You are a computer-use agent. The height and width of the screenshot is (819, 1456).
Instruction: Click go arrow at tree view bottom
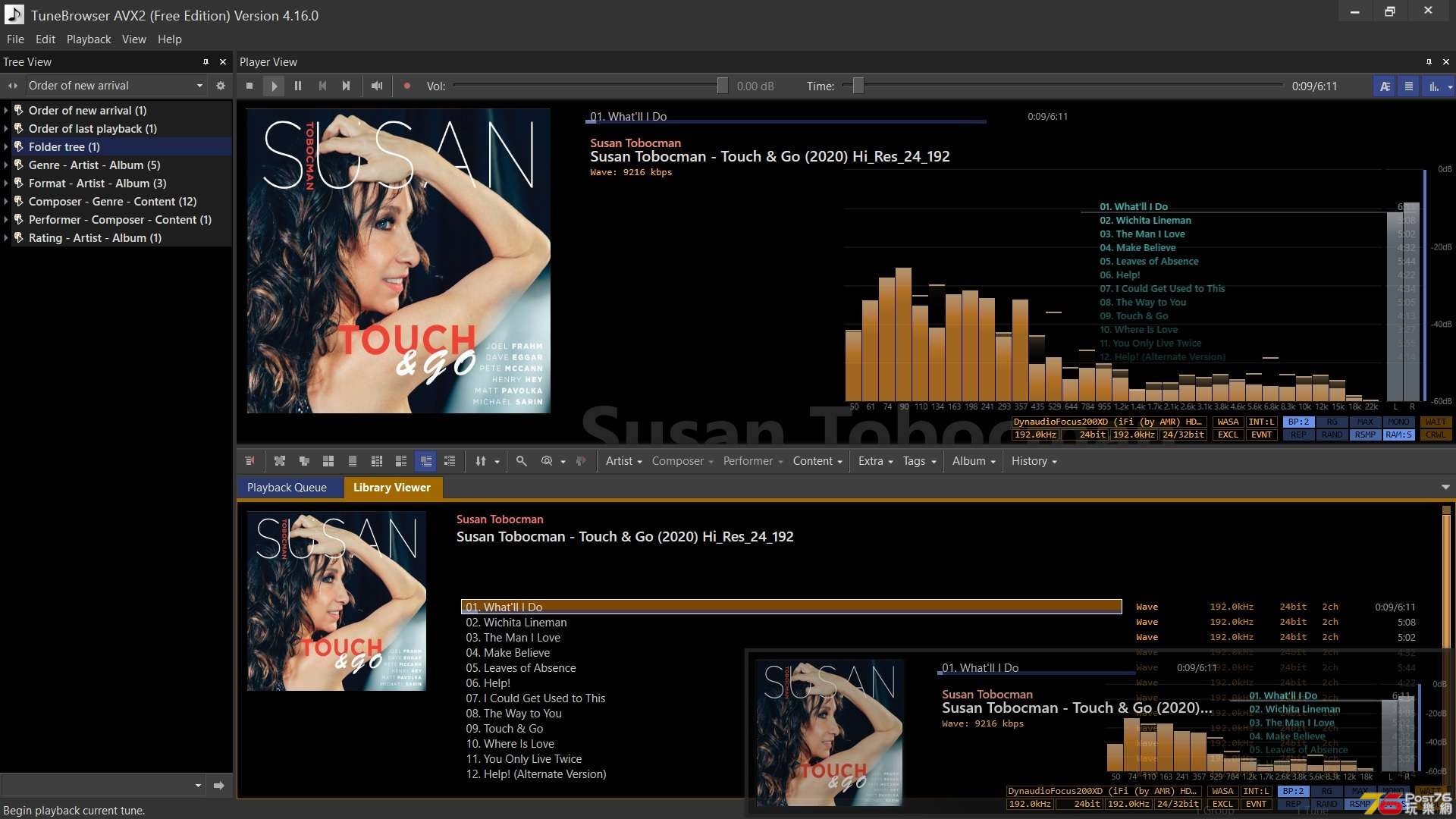tap(219, 786)
